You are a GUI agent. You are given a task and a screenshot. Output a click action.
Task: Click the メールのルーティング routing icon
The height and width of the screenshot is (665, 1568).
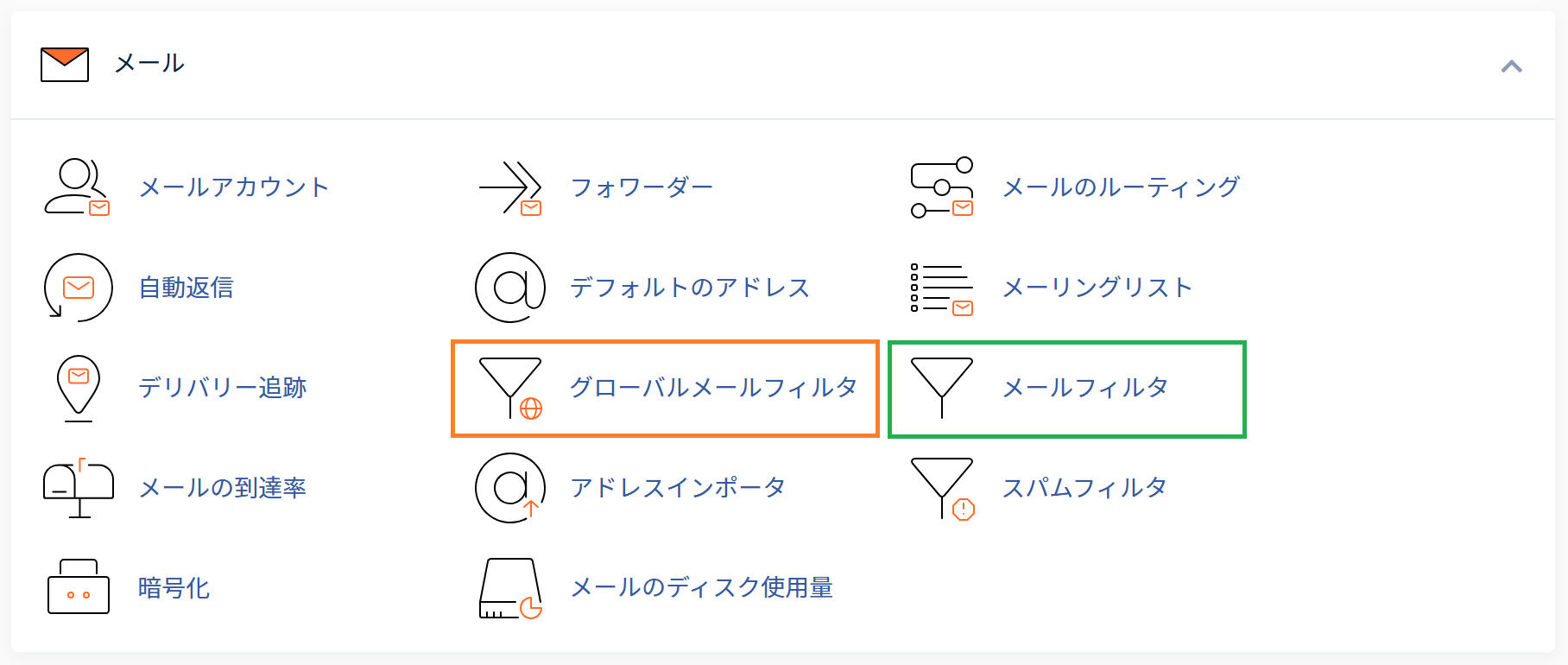click(x=942, y=187)
